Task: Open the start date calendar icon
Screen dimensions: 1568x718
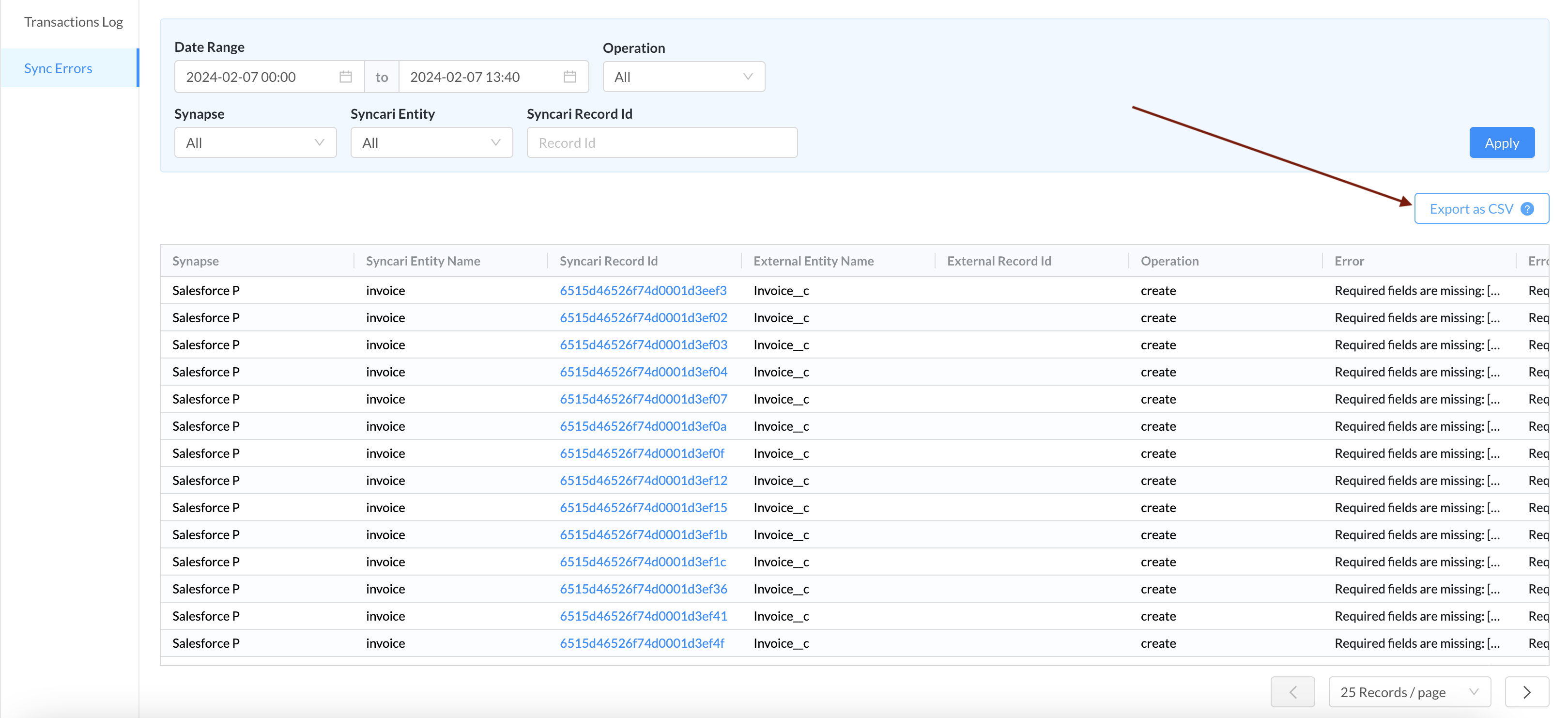Action: [346, 77]
